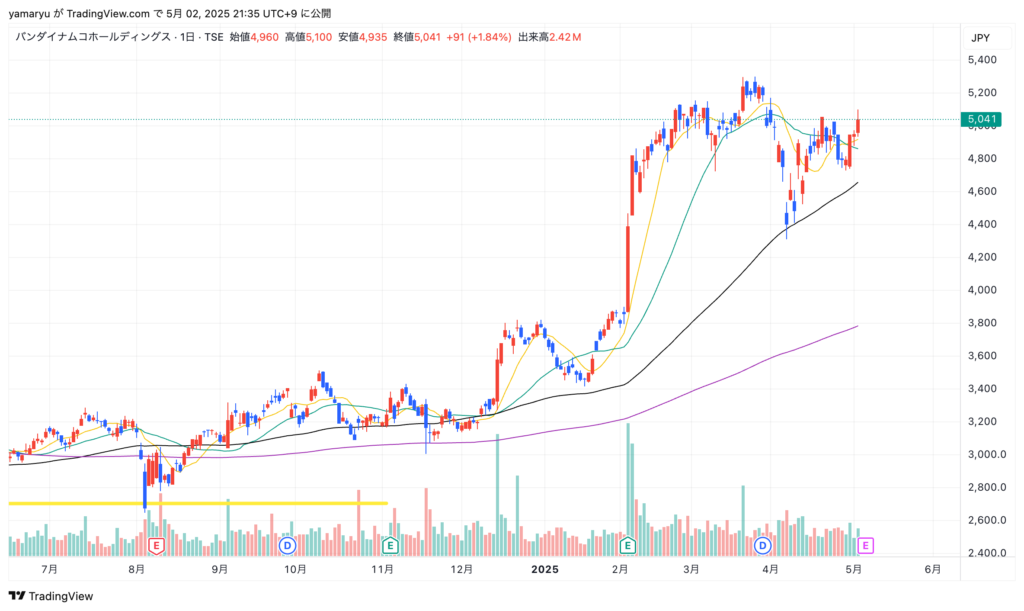Click the red earnings E marker in August
Image resolution: width=1024 pixels, height=611 pixels.
pyautogui.click(x=156, y=545)
